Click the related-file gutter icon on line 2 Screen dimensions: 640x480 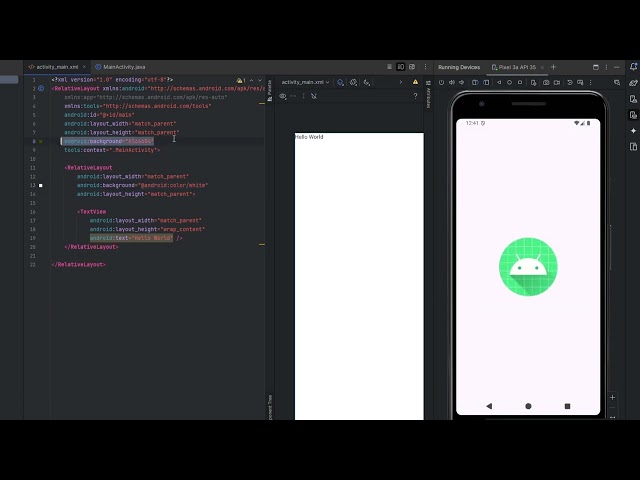coord(41,88)
